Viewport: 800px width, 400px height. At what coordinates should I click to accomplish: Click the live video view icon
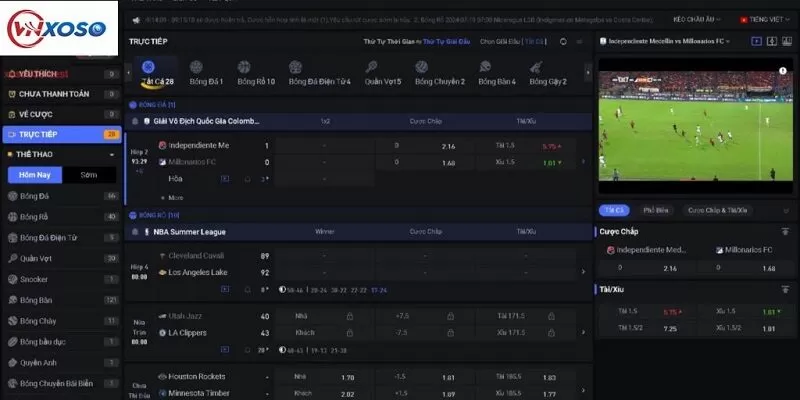click(757, 41)
